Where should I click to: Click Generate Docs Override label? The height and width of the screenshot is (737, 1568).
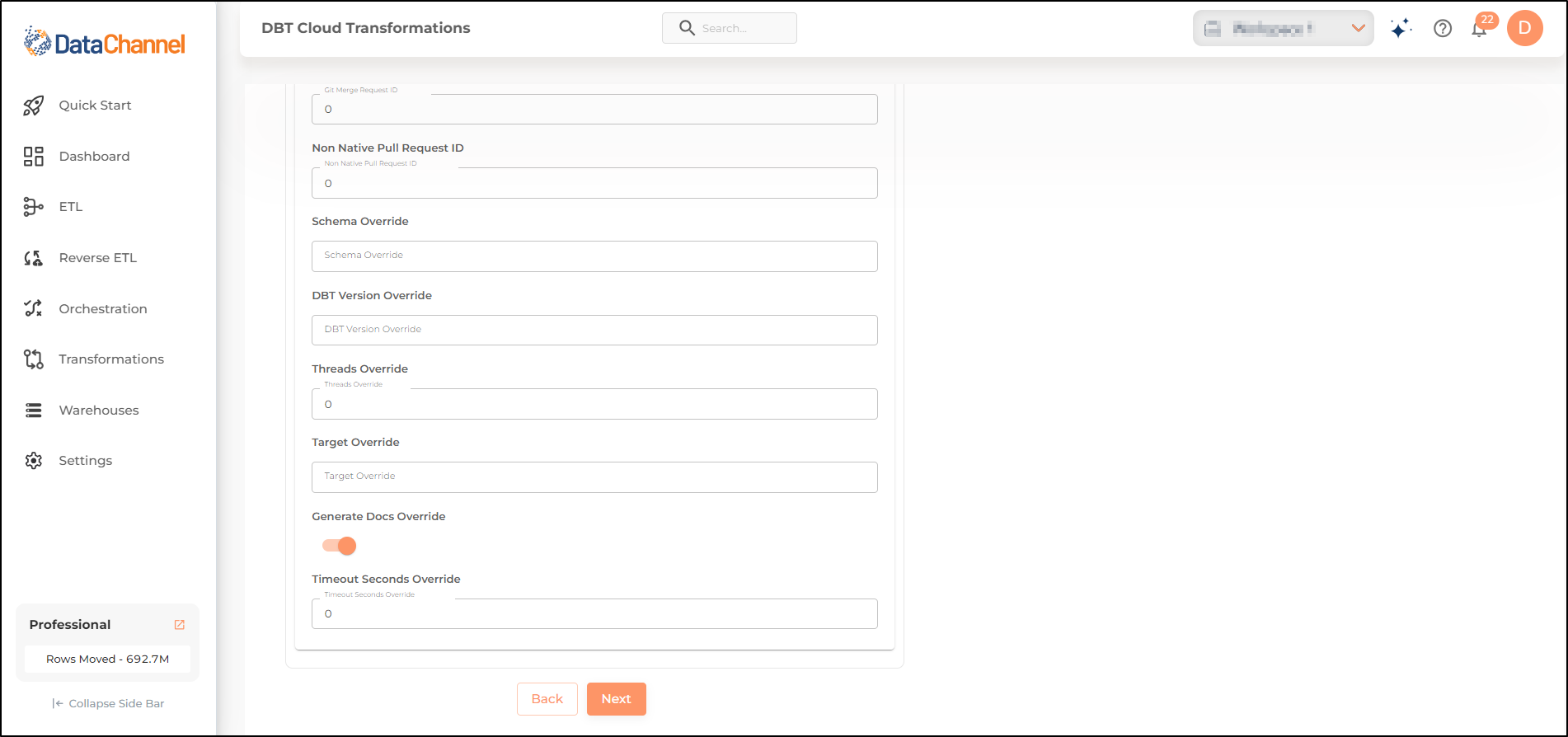[x=378, y=517]
